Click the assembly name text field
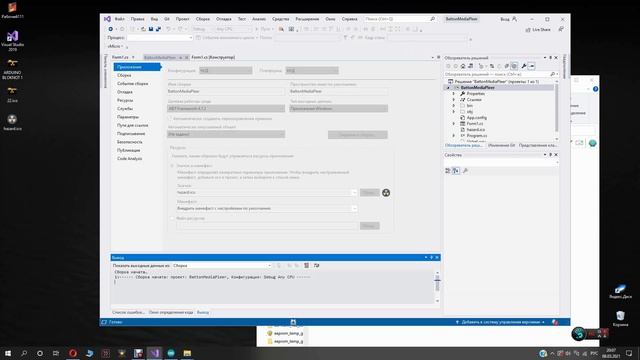640x360 pixels. coord(226,91)
